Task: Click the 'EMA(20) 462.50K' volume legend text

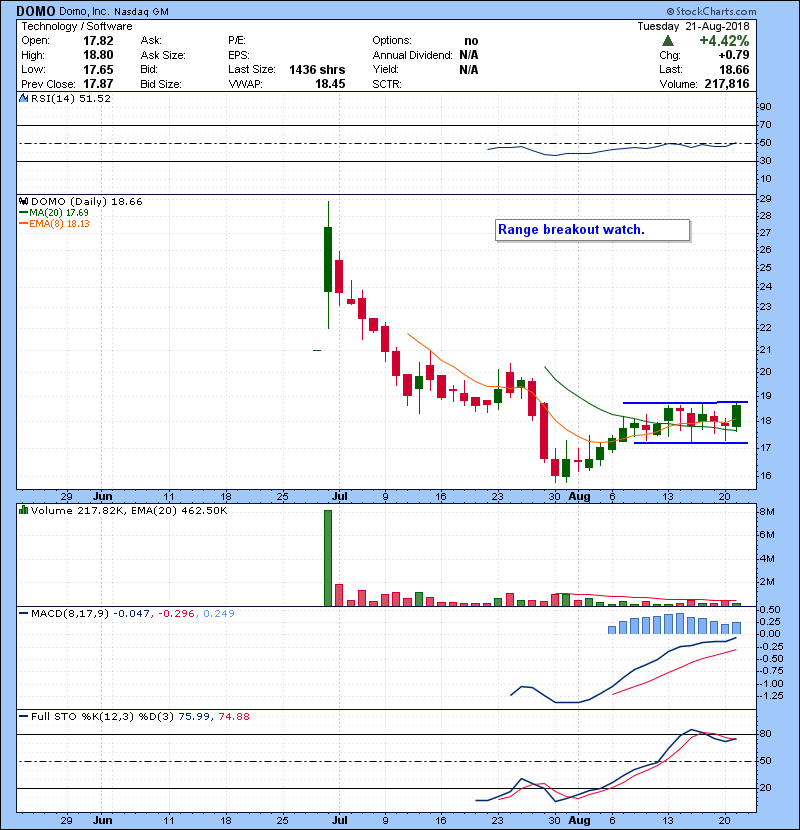Action: [178, 510]
